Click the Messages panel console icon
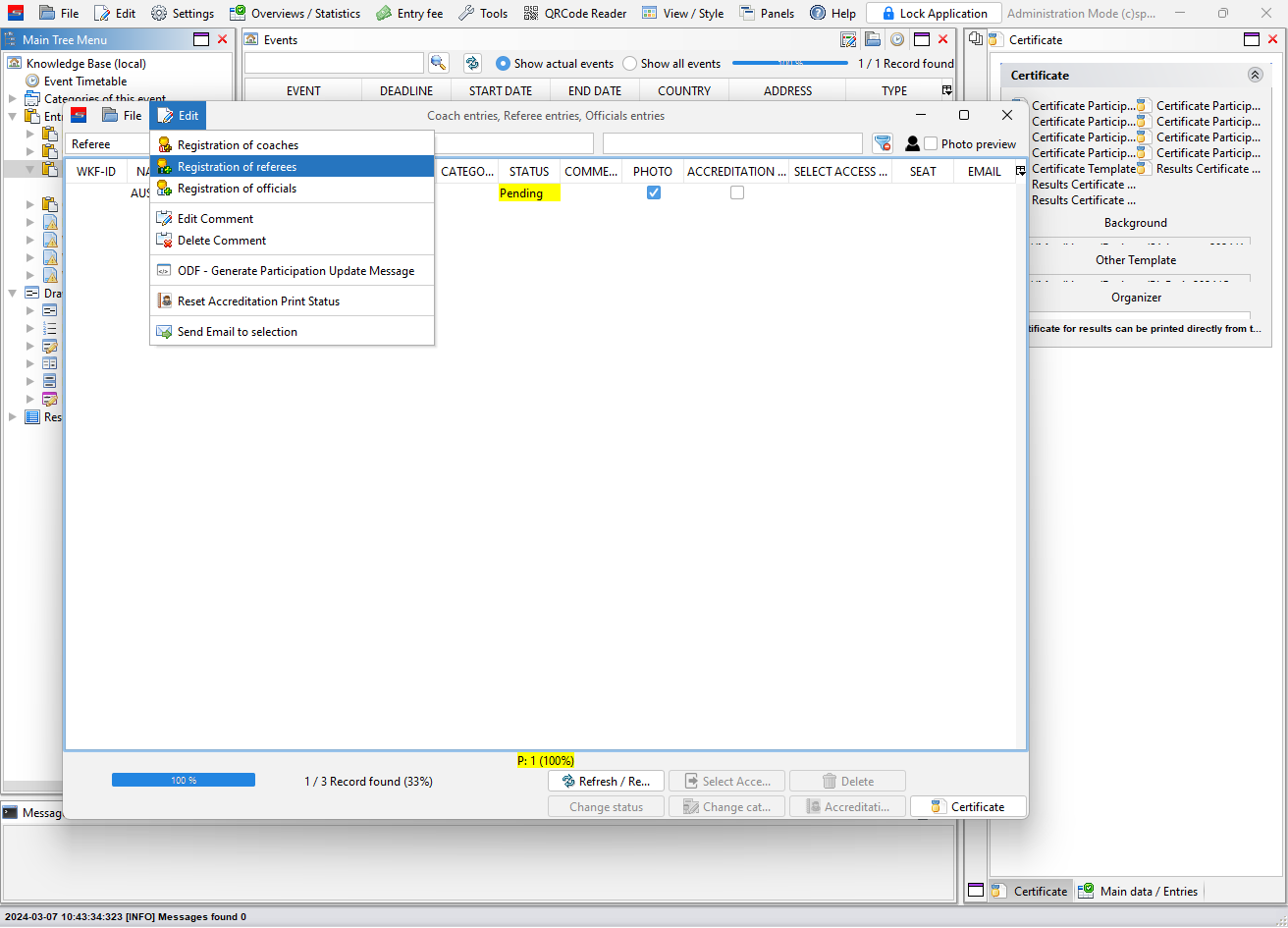The image size is (1288, 928). tap(10, 812)
